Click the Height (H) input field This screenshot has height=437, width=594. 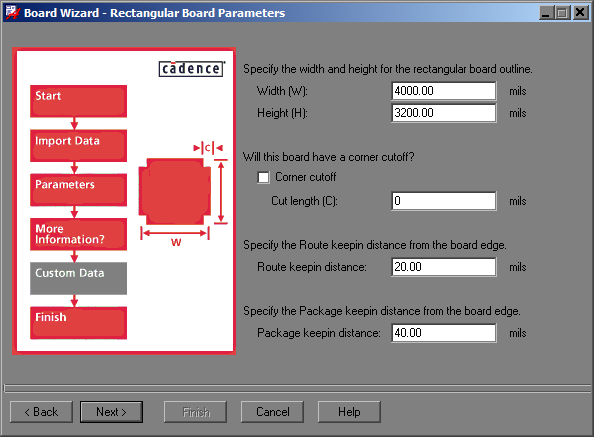(x=444, y=113)
